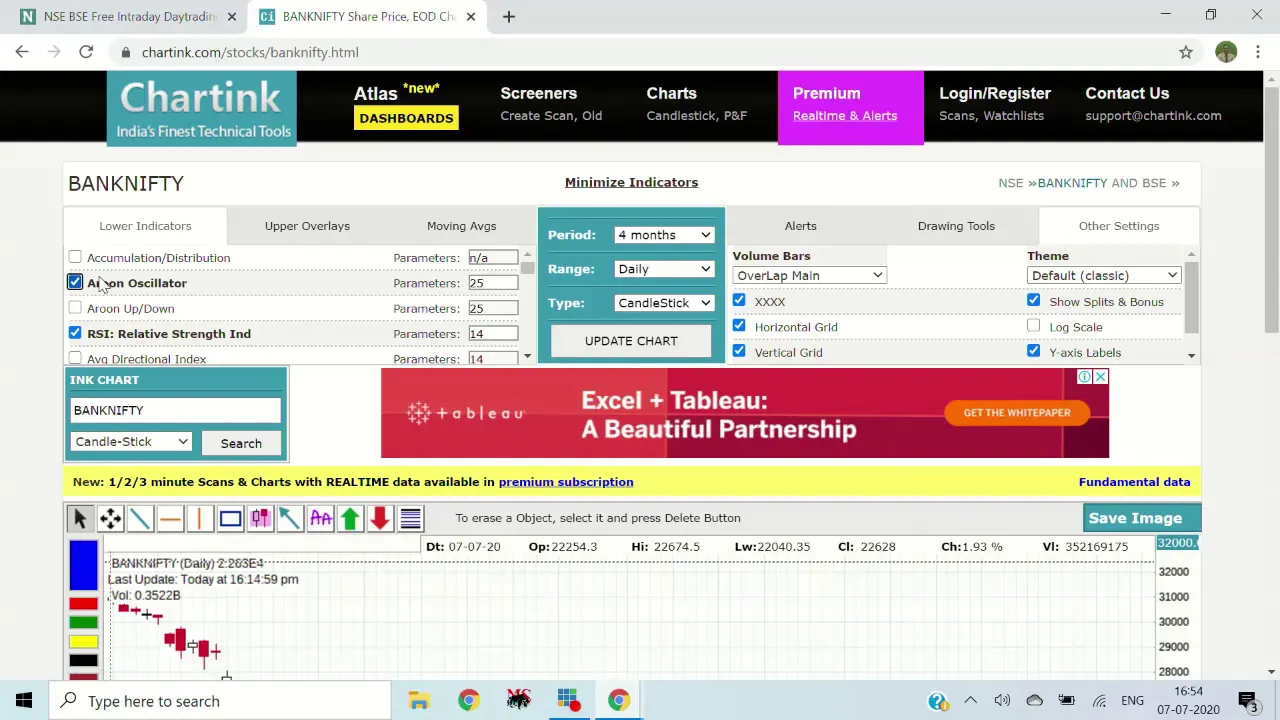The height and width of the screenshot is (720, 1280).
Task: Open the premium subscription link
Action: pyautogui.click(x=566, y=482)
